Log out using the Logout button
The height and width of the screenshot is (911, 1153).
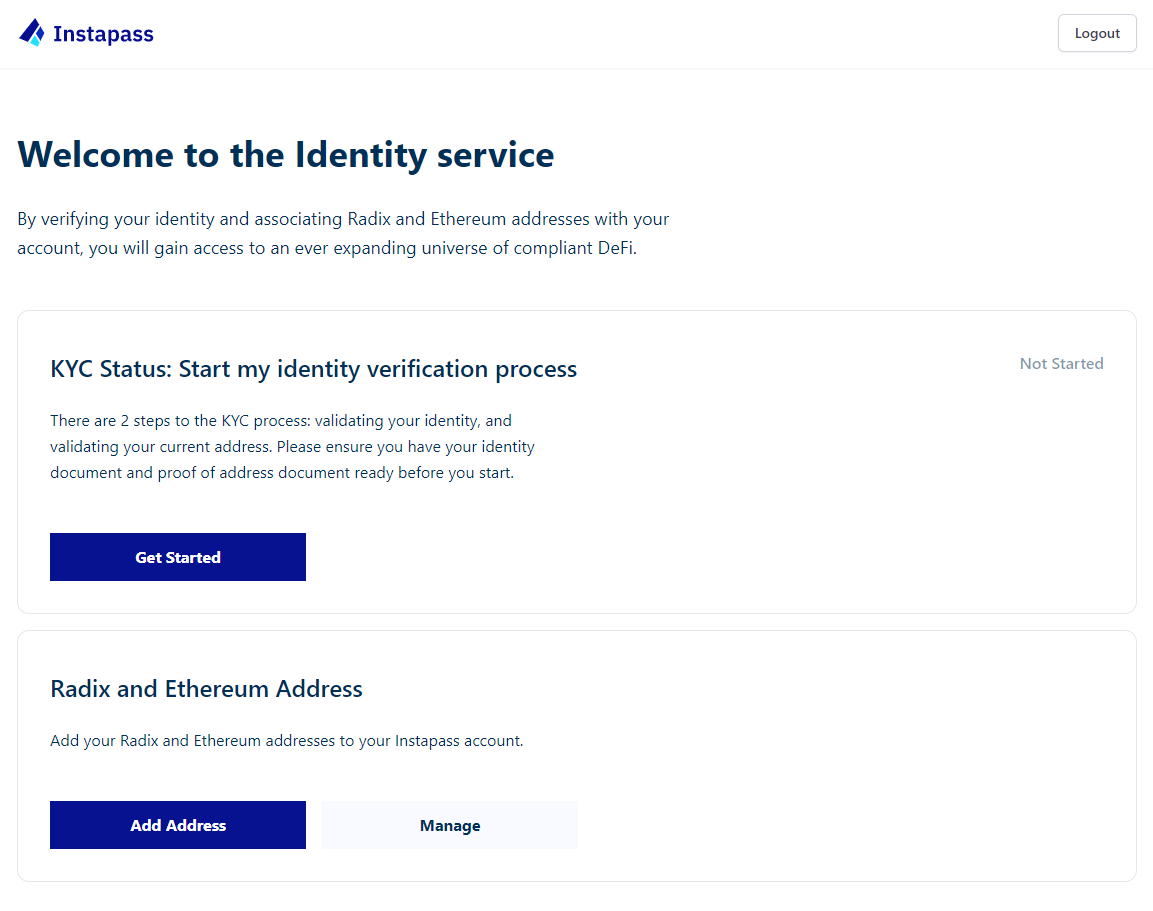[1096, 33]
